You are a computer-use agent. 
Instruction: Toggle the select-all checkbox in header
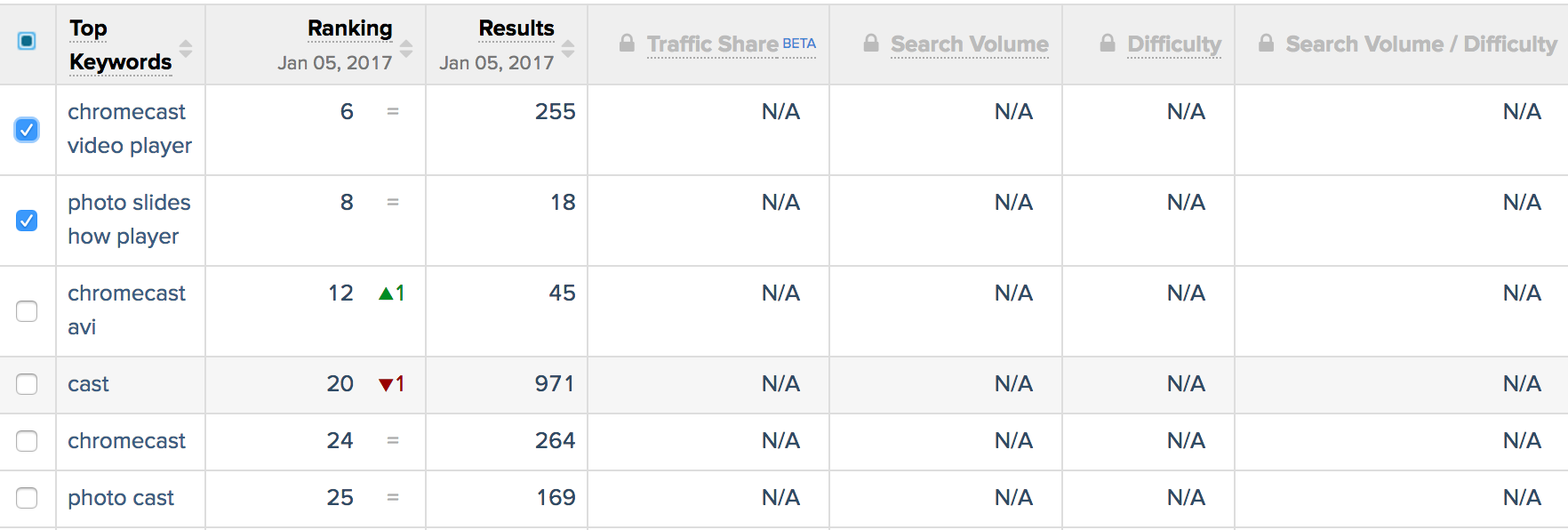click(27, 41)
